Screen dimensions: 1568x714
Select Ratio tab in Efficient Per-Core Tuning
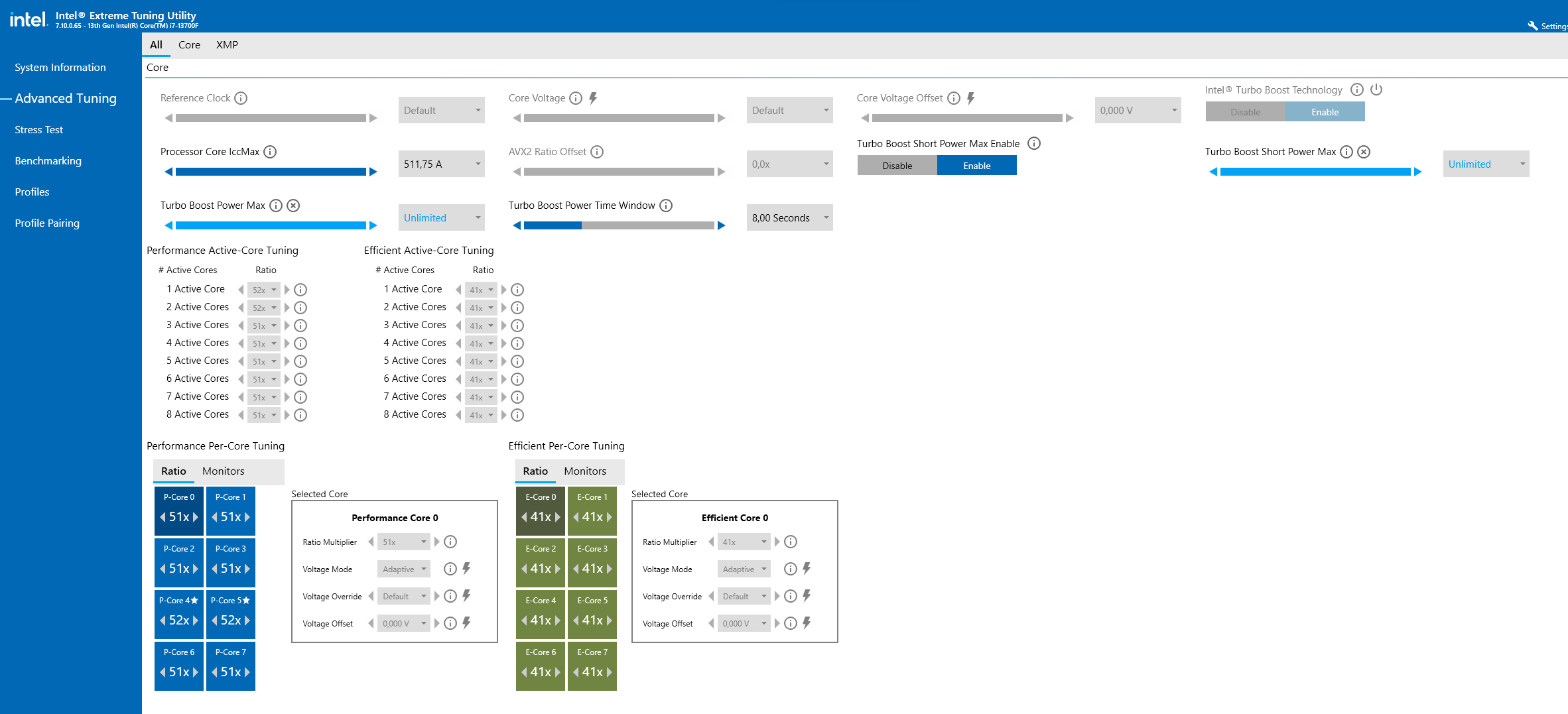point(535,471)
